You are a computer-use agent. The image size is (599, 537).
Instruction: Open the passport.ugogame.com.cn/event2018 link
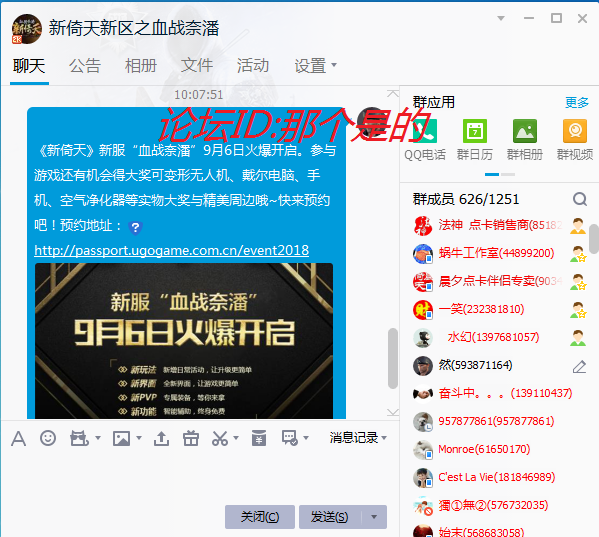pos(172,250)
